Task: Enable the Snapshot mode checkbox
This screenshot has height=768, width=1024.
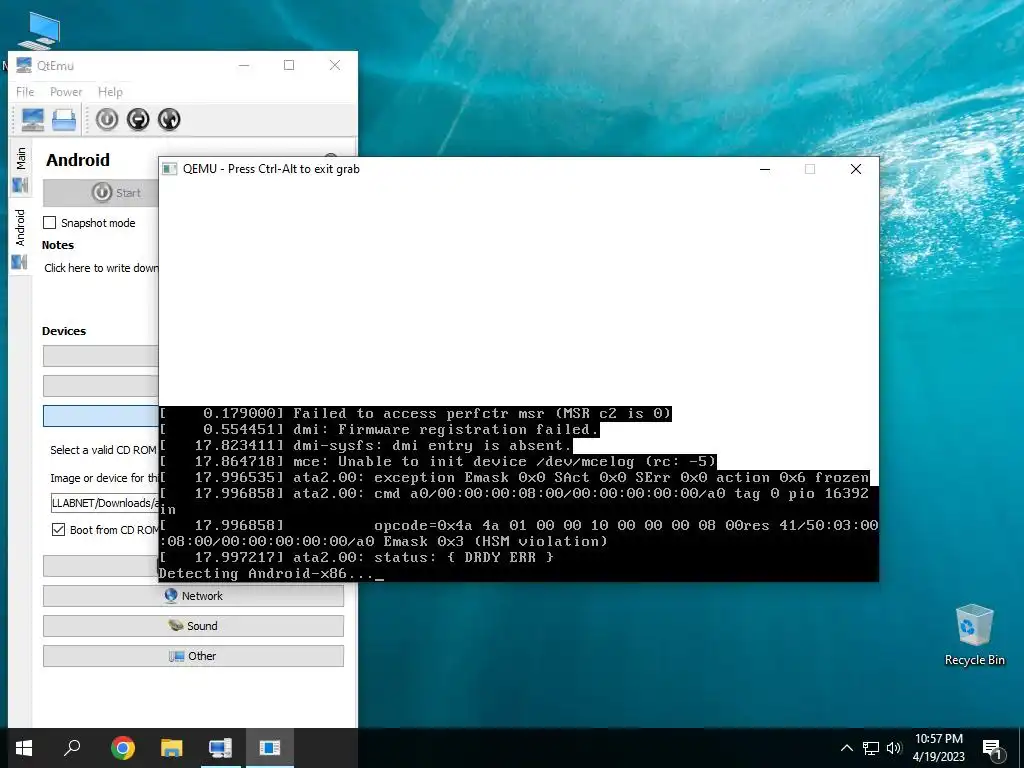Action: pos(50,223)
